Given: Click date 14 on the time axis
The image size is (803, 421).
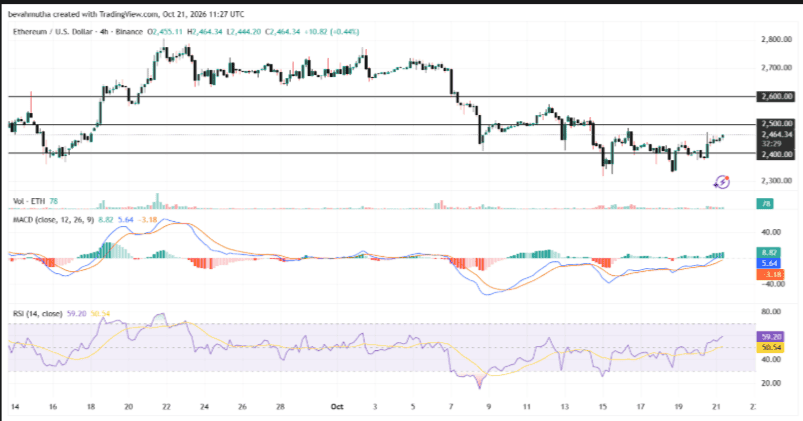Looking at the screenshot, I should pos(15,407).
